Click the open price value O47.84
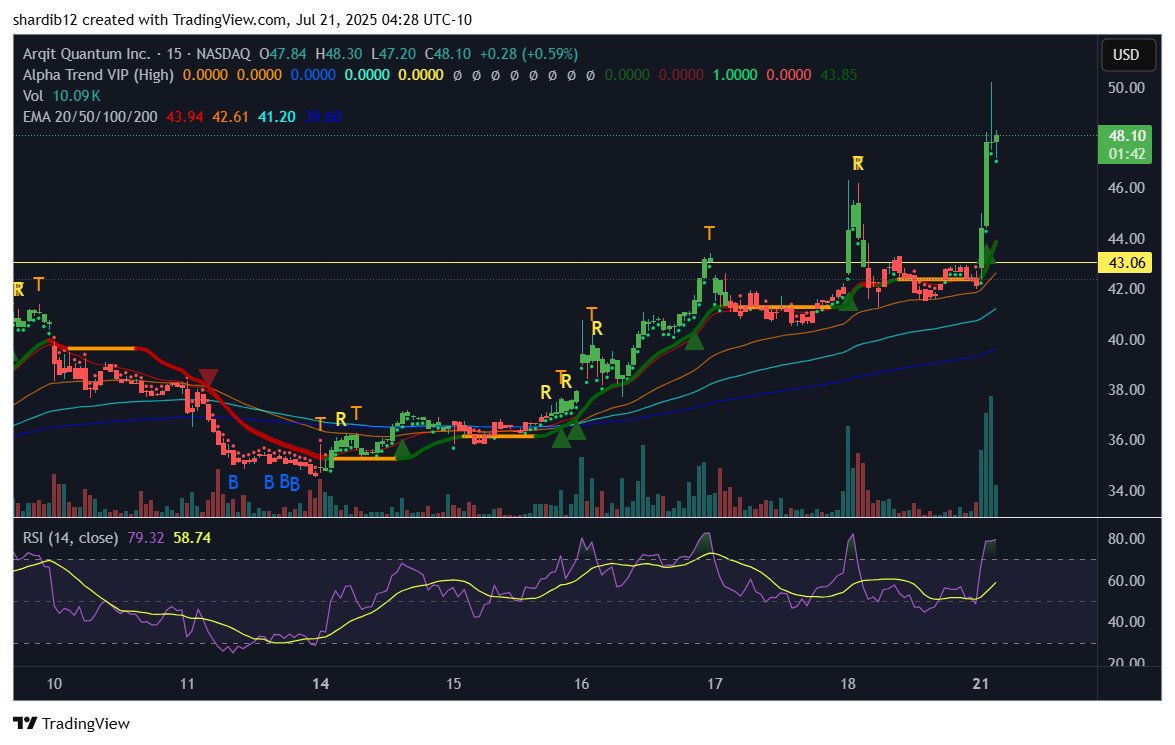Viewport: 1175px width, 745px height. [283, 54]
